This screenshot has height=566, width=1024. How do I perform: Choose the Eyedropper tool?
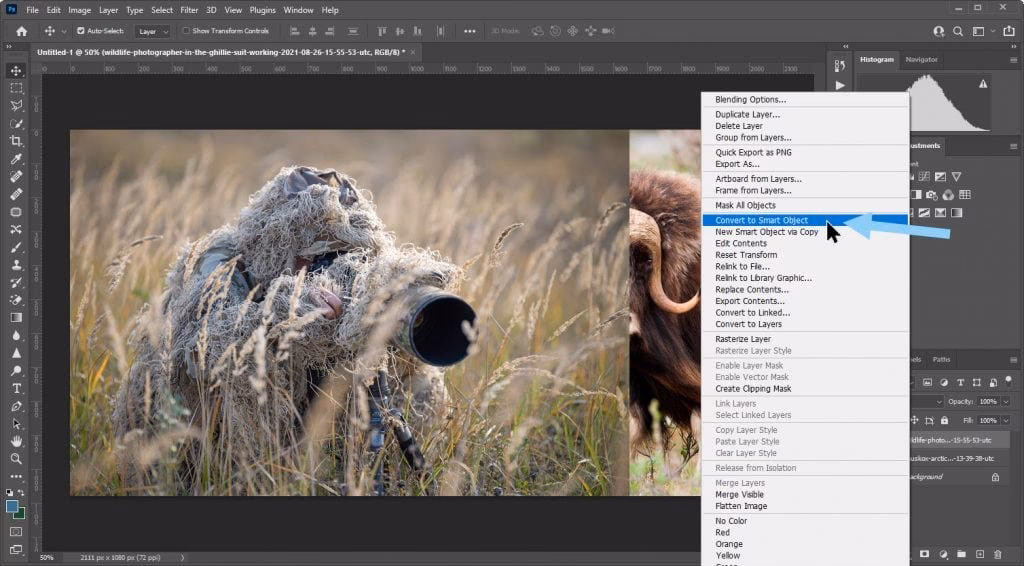point(16,159)
